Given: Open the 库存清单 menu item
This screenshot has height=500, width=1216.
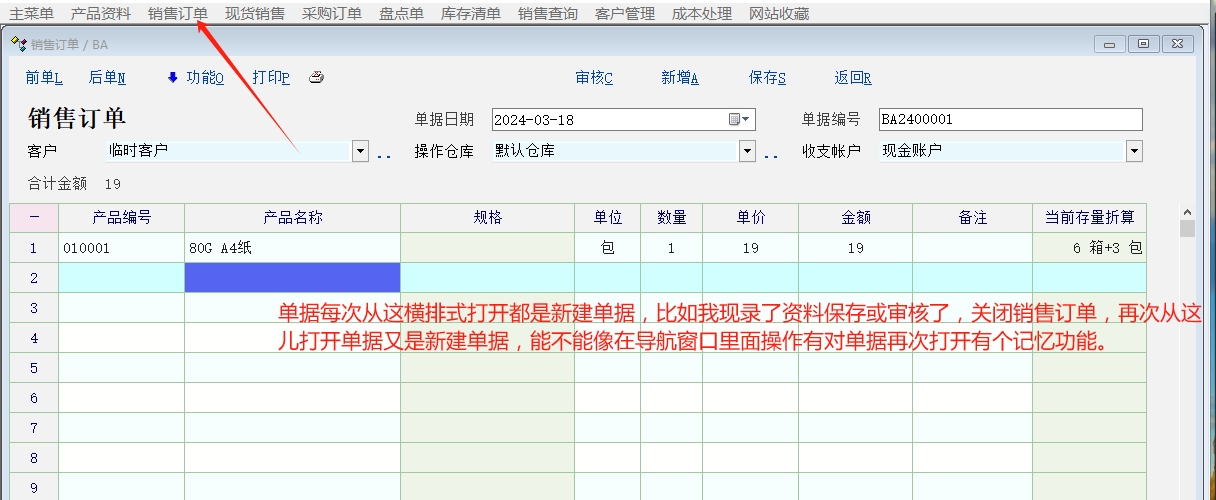Looking at the screenshot, I should (470, 14).
